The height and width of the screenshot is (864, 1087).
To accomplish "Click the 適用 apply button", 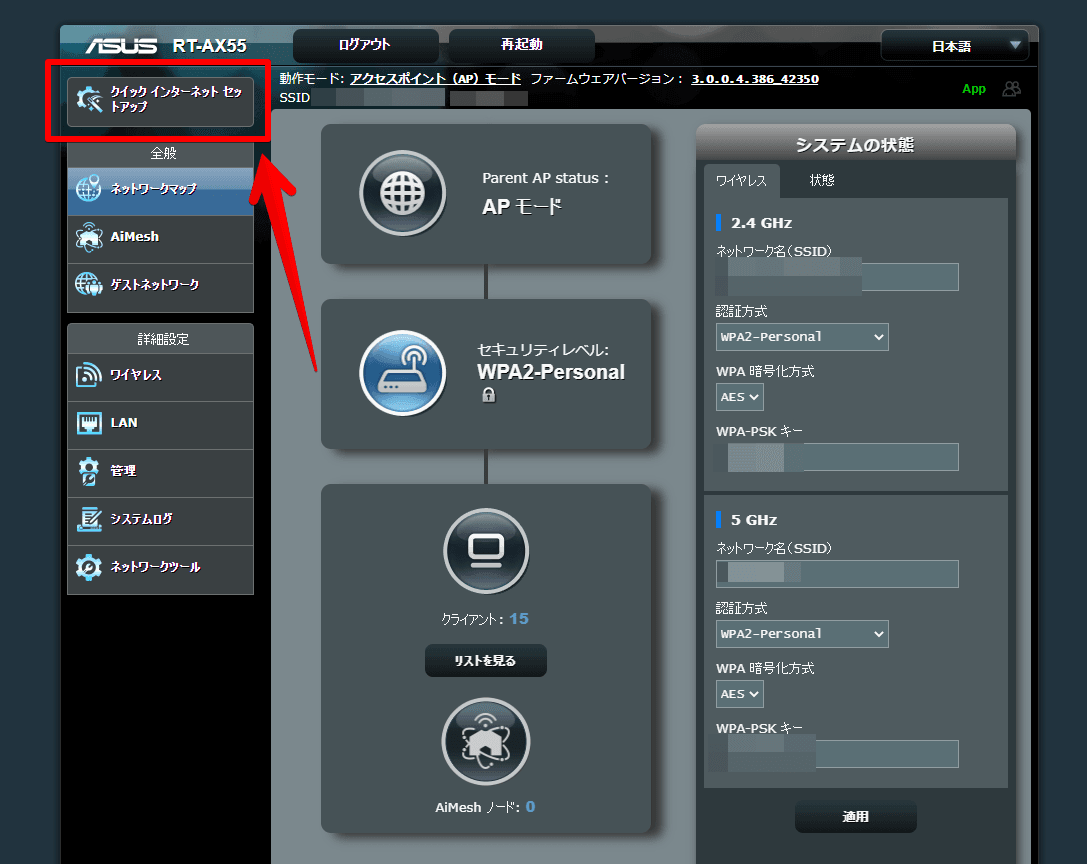I will [x=855, y=817].
